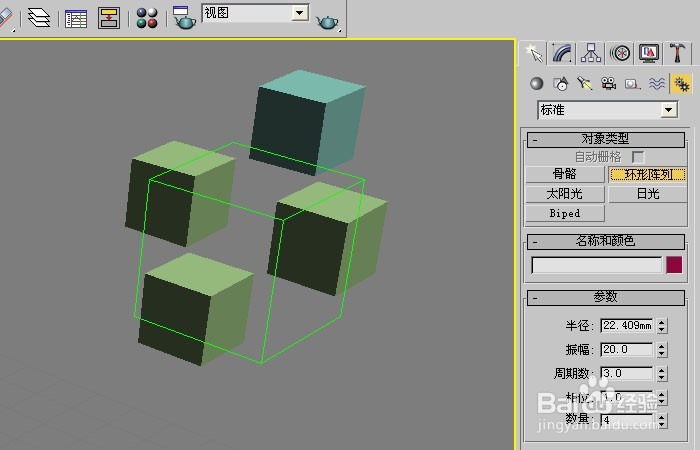Select the Systems gears category icon
Viewport: 700px width, 450px height.
coord(681,83)
